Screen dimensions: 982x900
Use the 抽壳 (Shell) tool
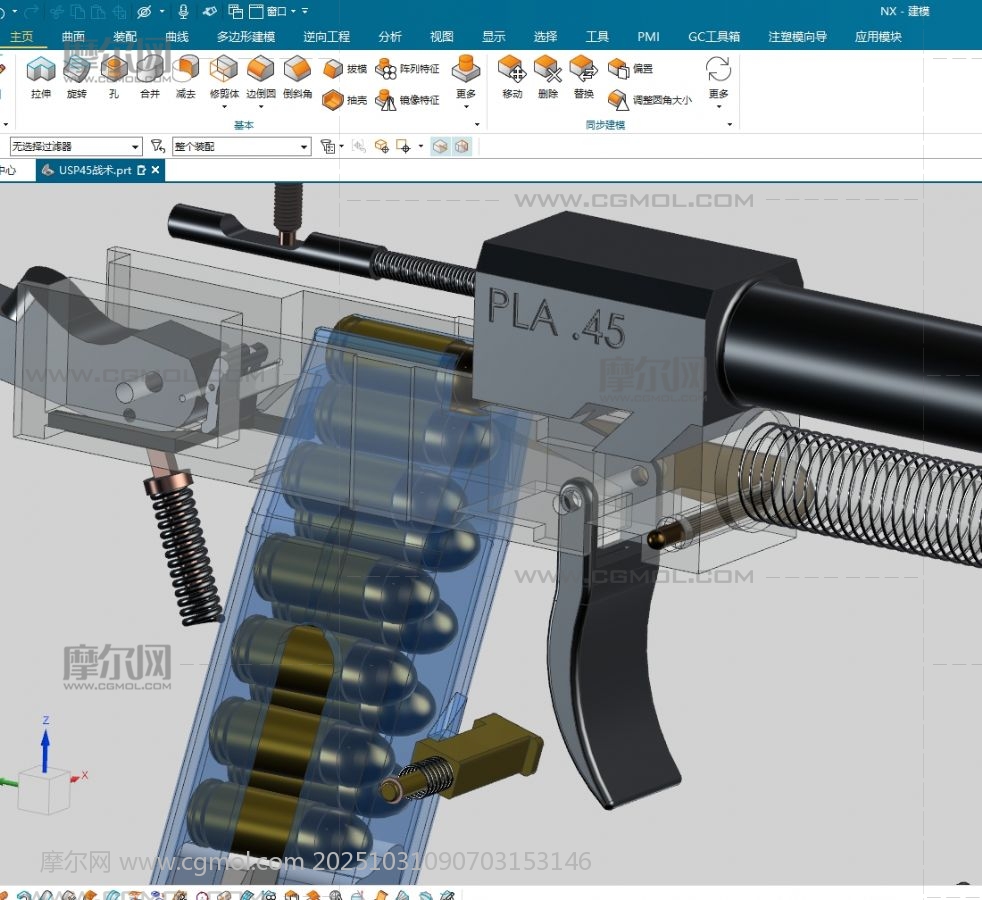[x=346, y=100]
